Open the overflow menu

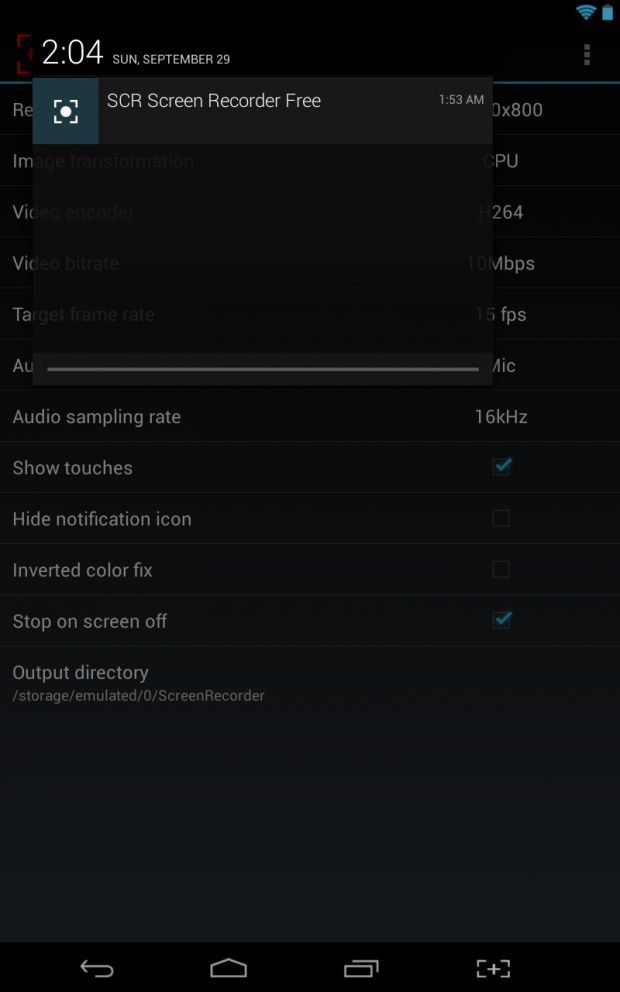[x=586, y=53]
